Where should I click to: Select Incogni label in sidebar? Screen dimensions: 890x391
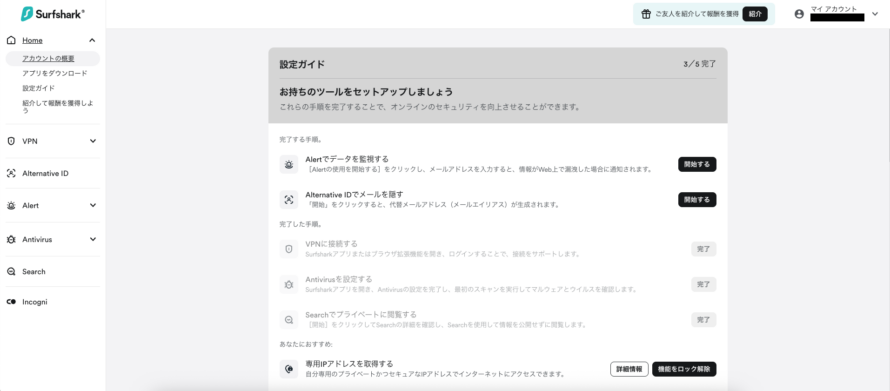click(x=35, y=302)
